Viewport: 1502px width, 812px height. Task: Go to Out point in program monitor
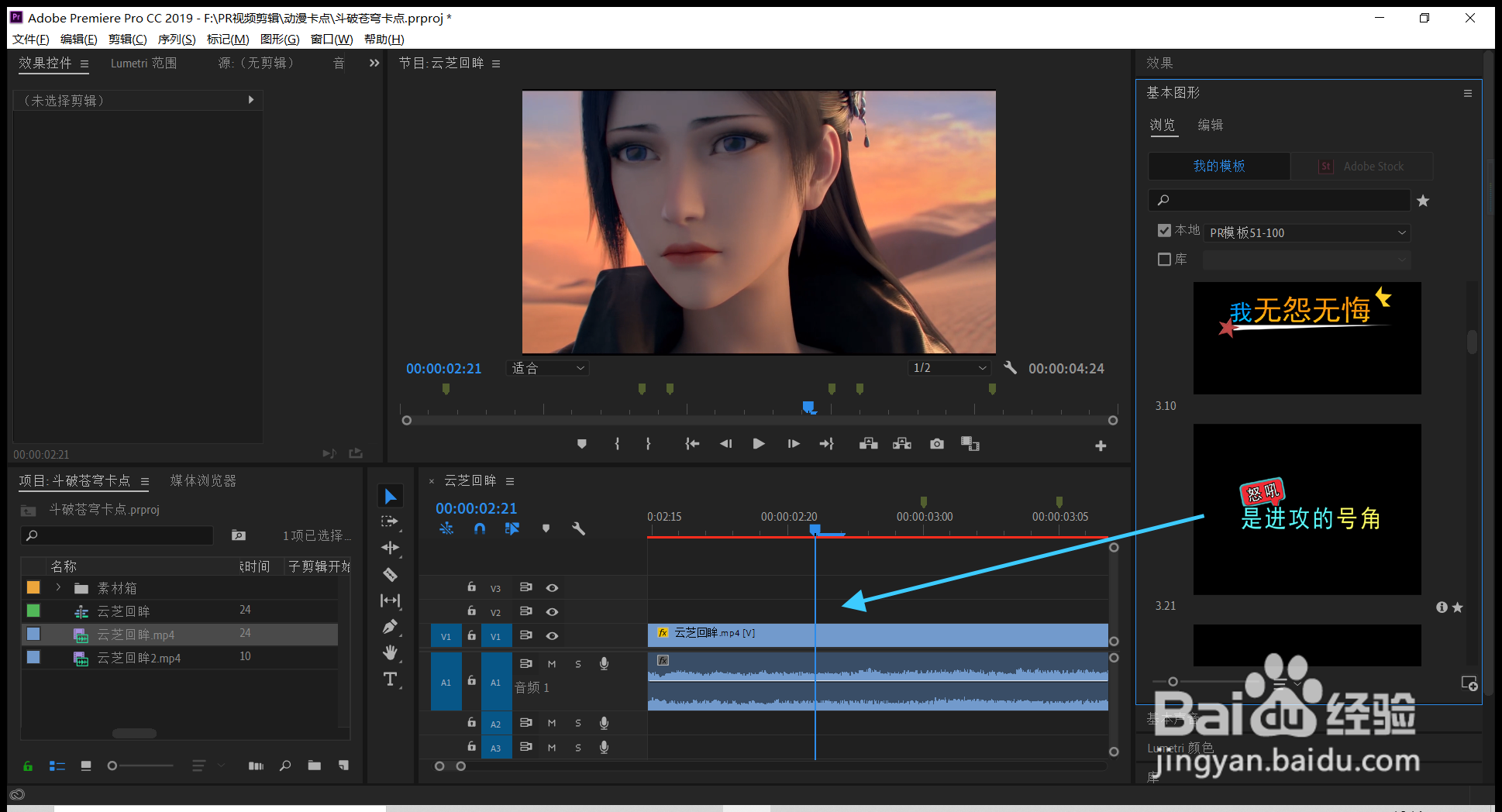pyautogui.click(x=827, y=444)
